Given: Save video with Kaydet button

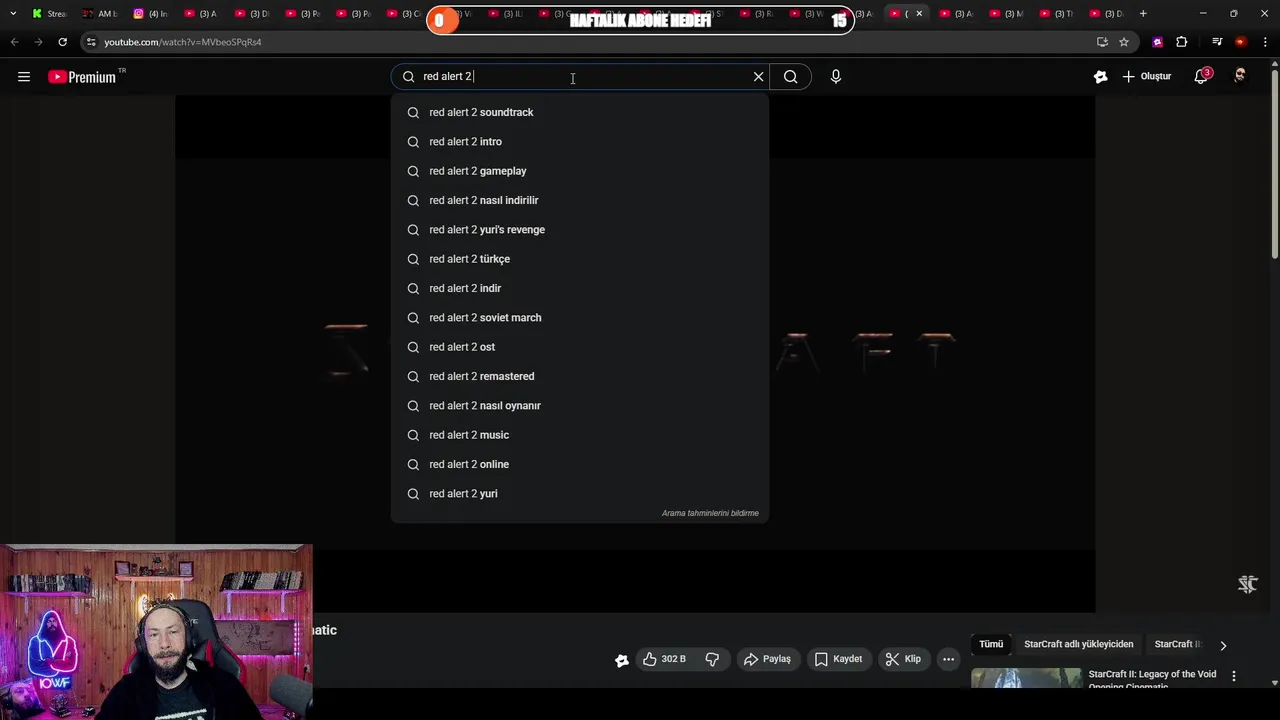Looking at the screenshot, I should pos(838,659).
